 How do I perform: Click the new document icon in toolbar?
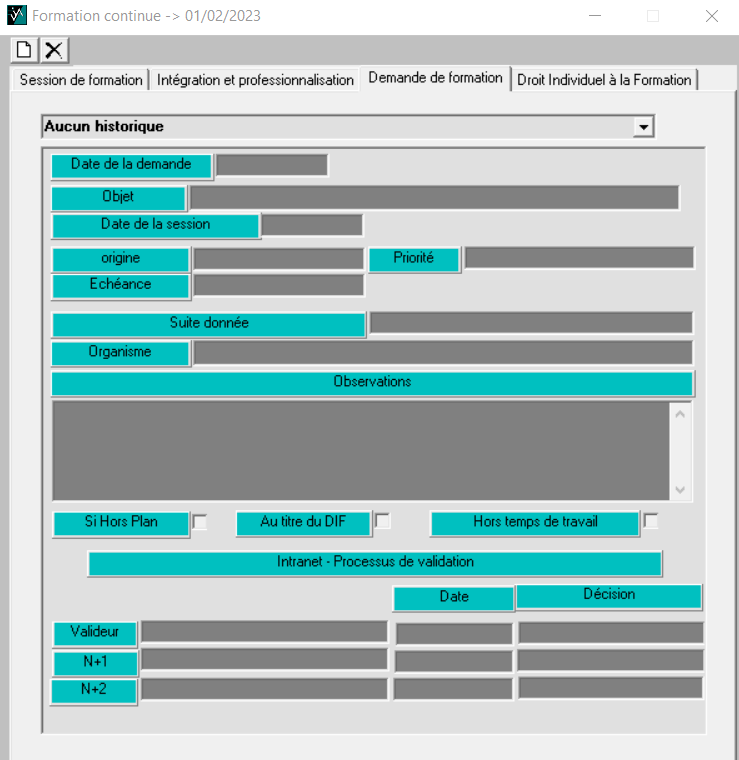click(24, 50)
